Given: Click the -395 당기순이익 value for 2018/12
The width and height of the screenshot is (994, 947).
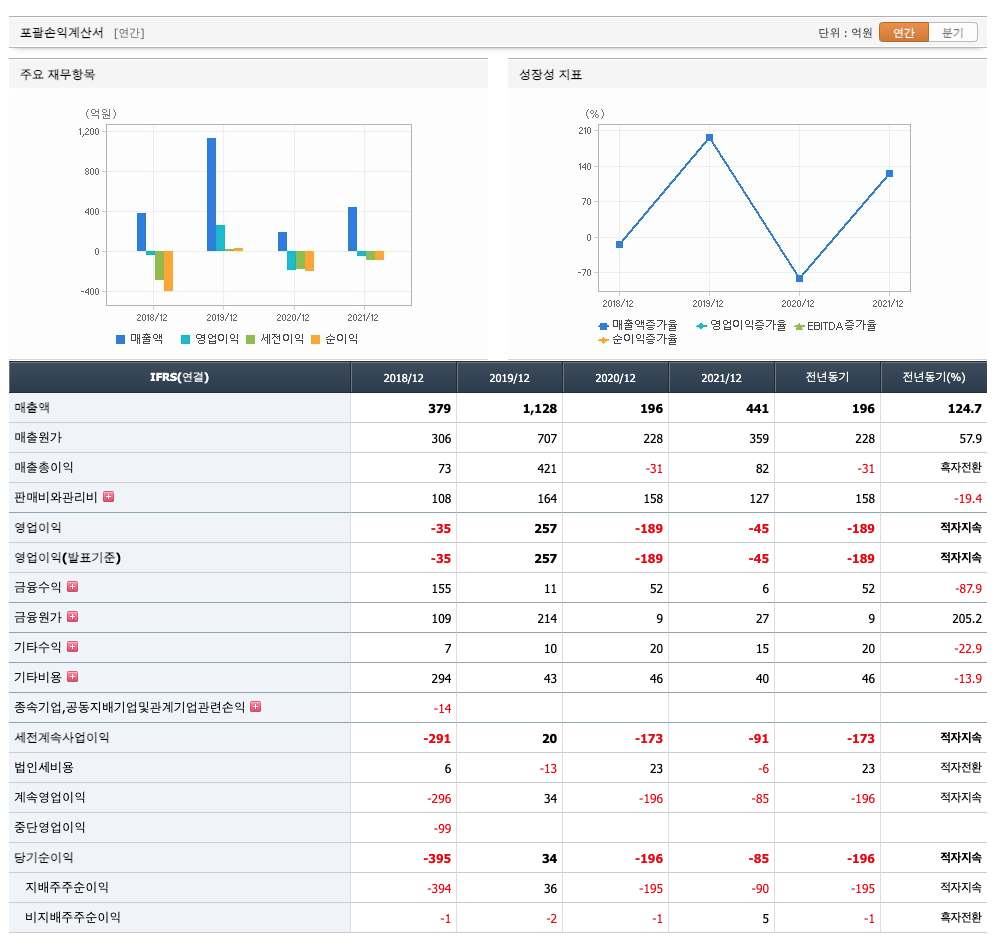Looking at the screenshot, I should tap(437, 859).
